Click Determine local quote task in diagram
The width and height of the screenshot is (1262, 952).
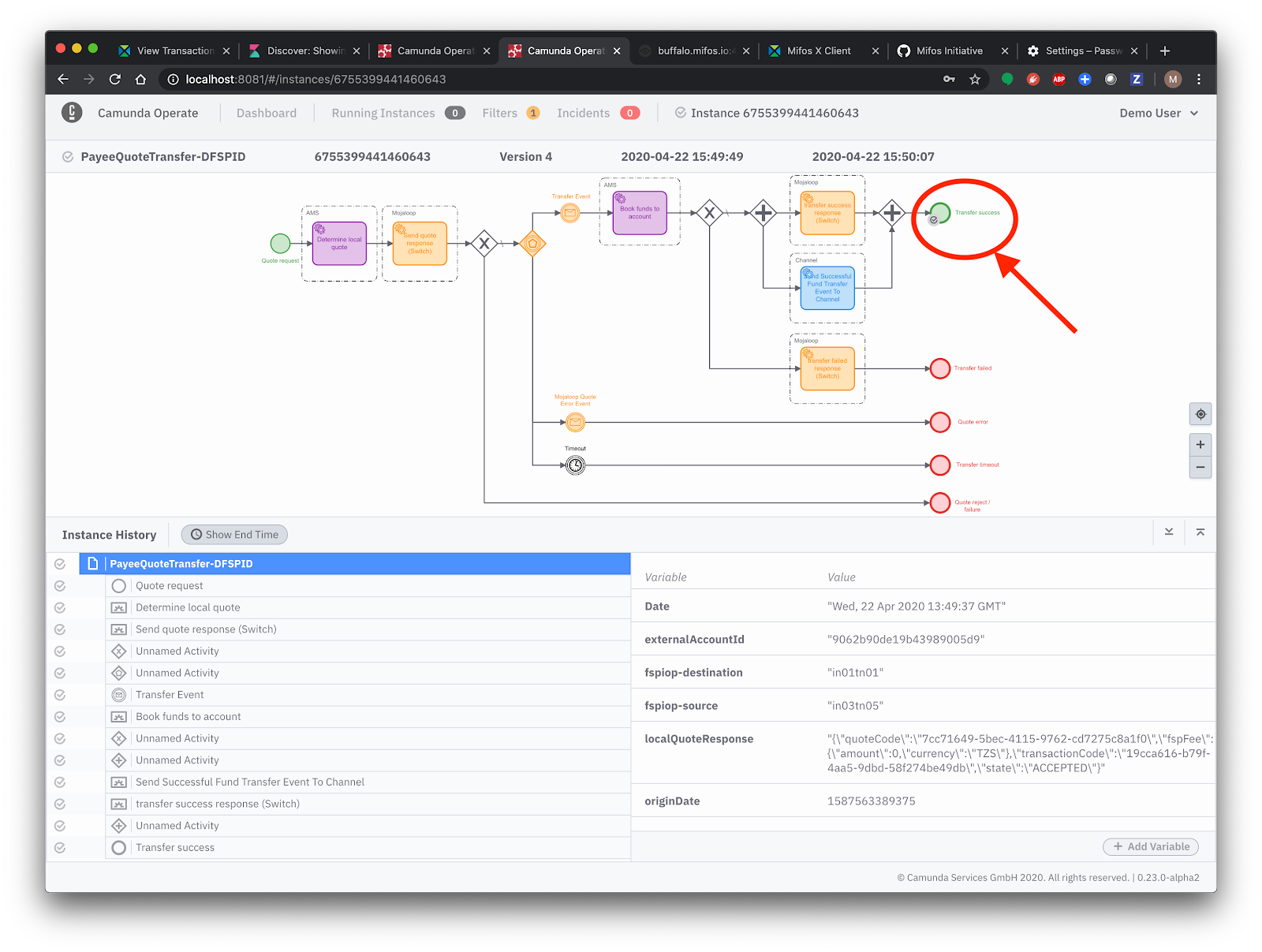(339, 244)
